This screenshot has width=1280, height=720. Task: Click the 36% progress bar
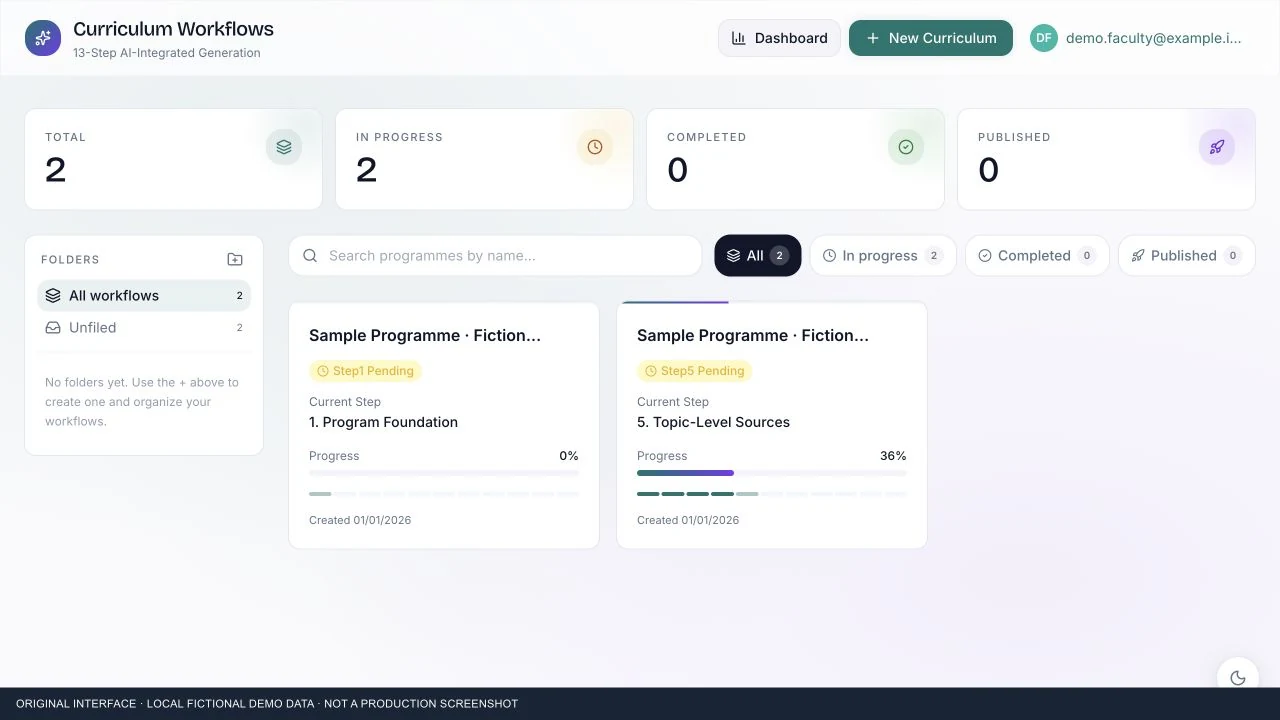coord(772,473)
